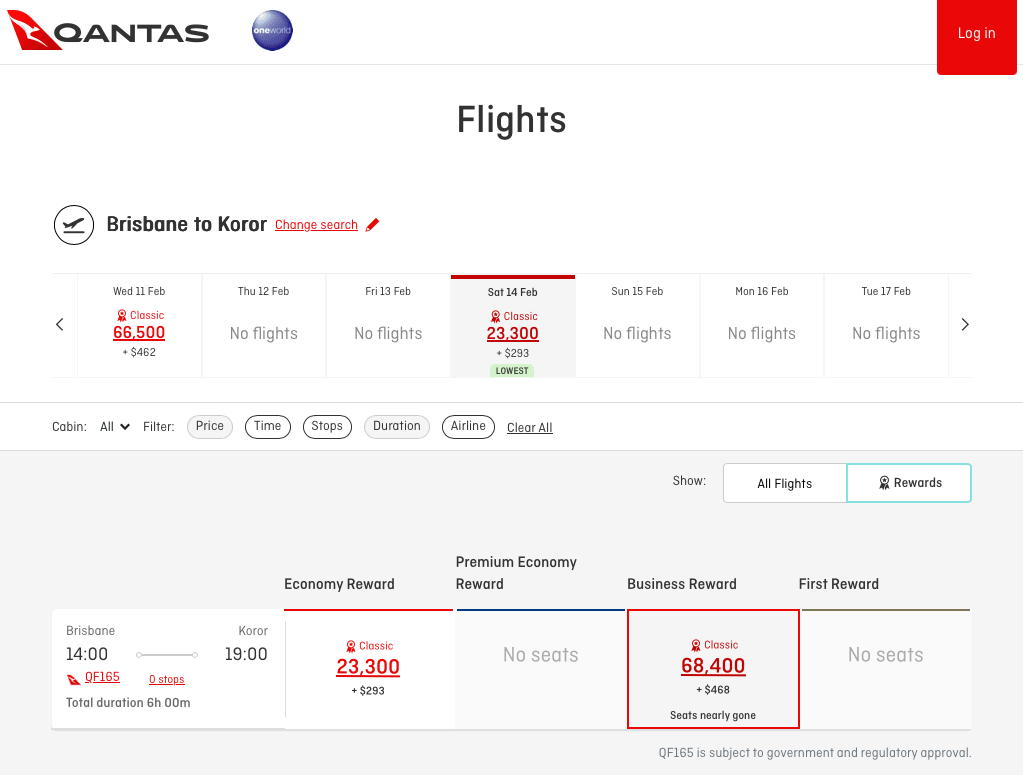Open the Stops filter
This screenshot has height=775, width=1023.
coord(328,427)
